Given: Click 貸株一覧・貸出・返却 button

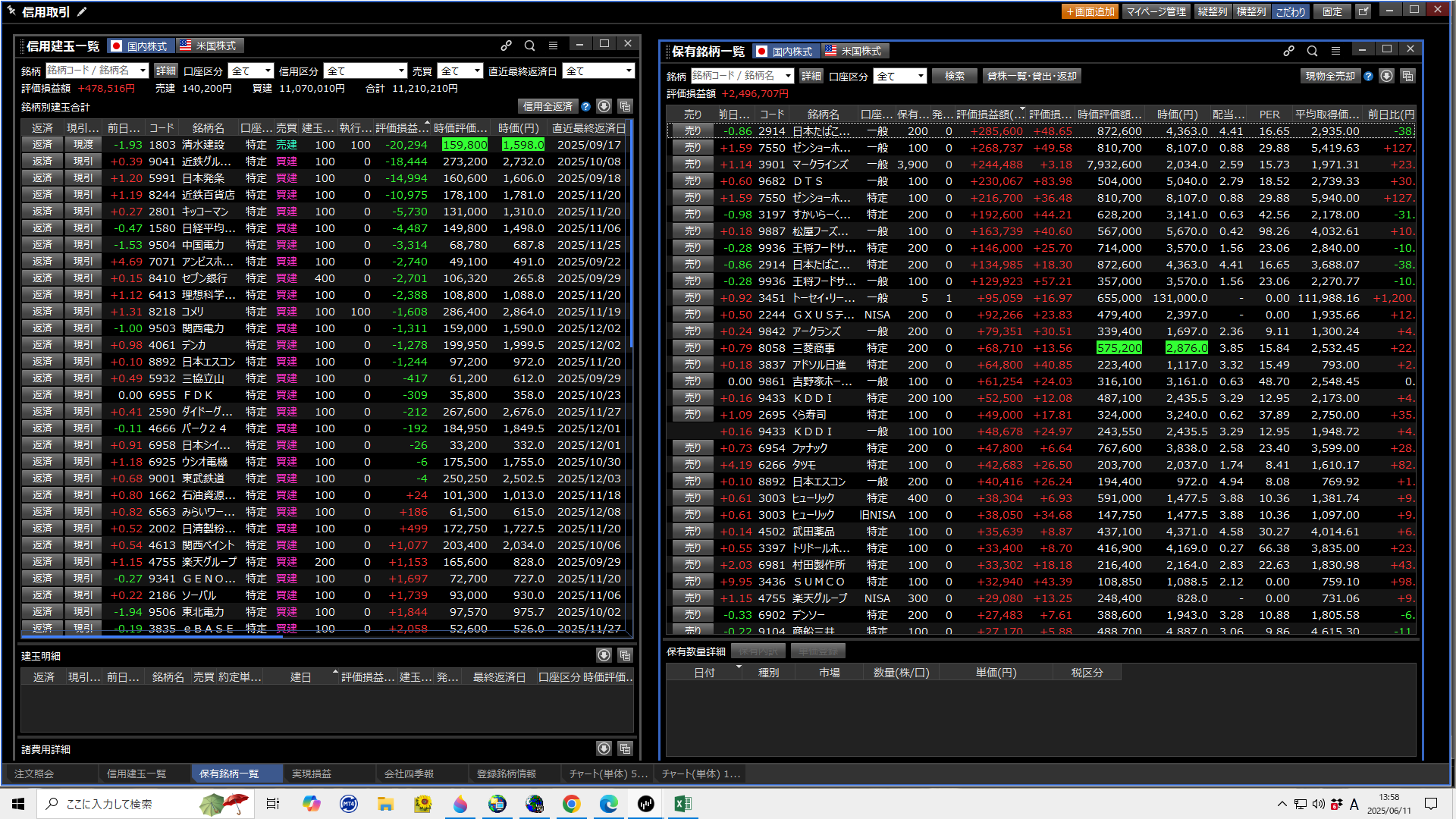Looking at the screenshot, I should (1031, 76).
